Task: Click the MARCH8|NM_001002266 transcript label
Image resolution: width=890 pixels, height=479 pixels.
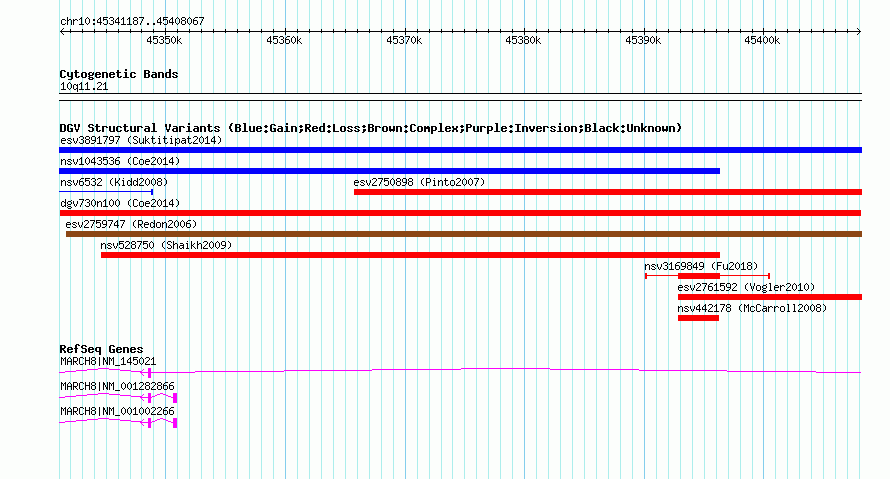Action: click(117, 411)
